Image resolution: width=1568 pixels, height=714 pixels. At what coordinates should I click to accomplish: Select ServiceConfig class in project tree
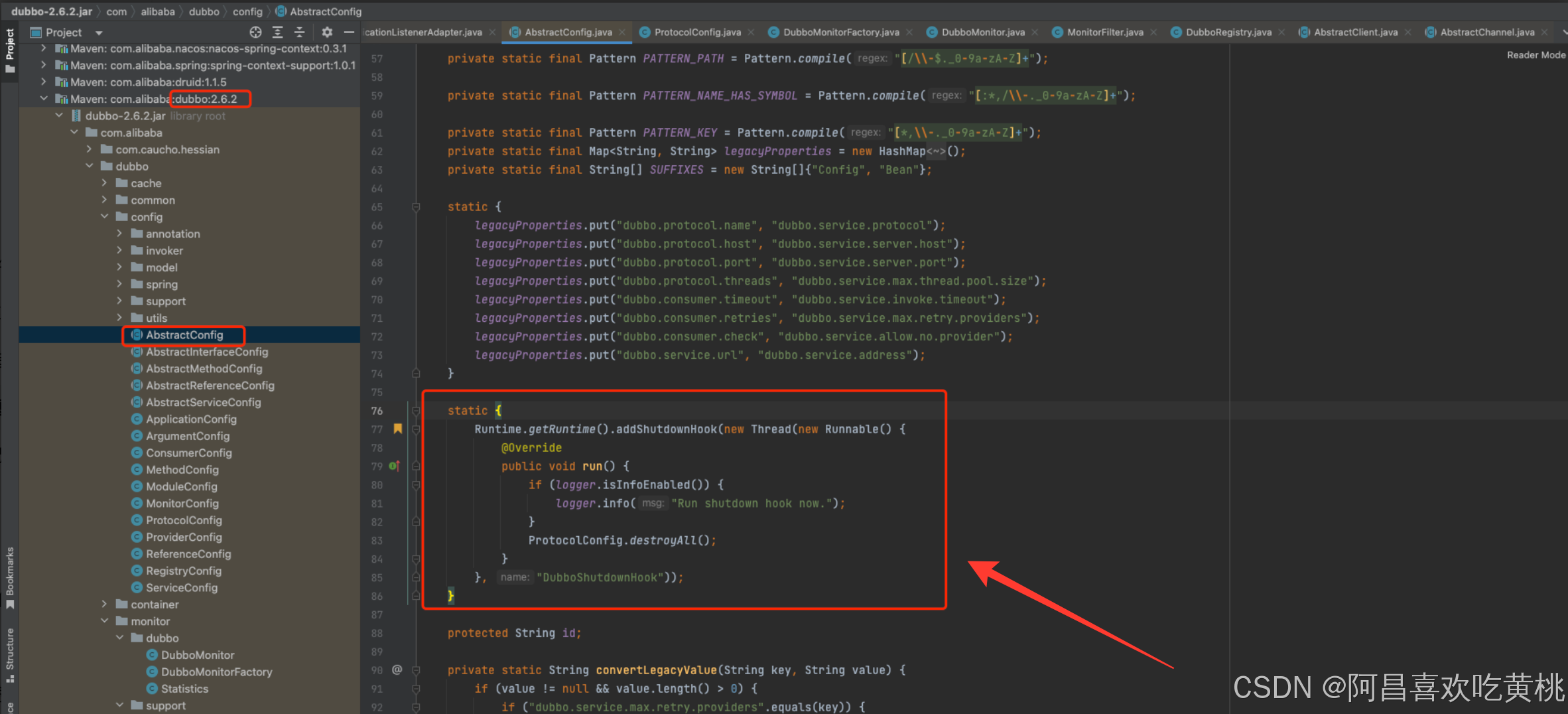tap(182, 588)
